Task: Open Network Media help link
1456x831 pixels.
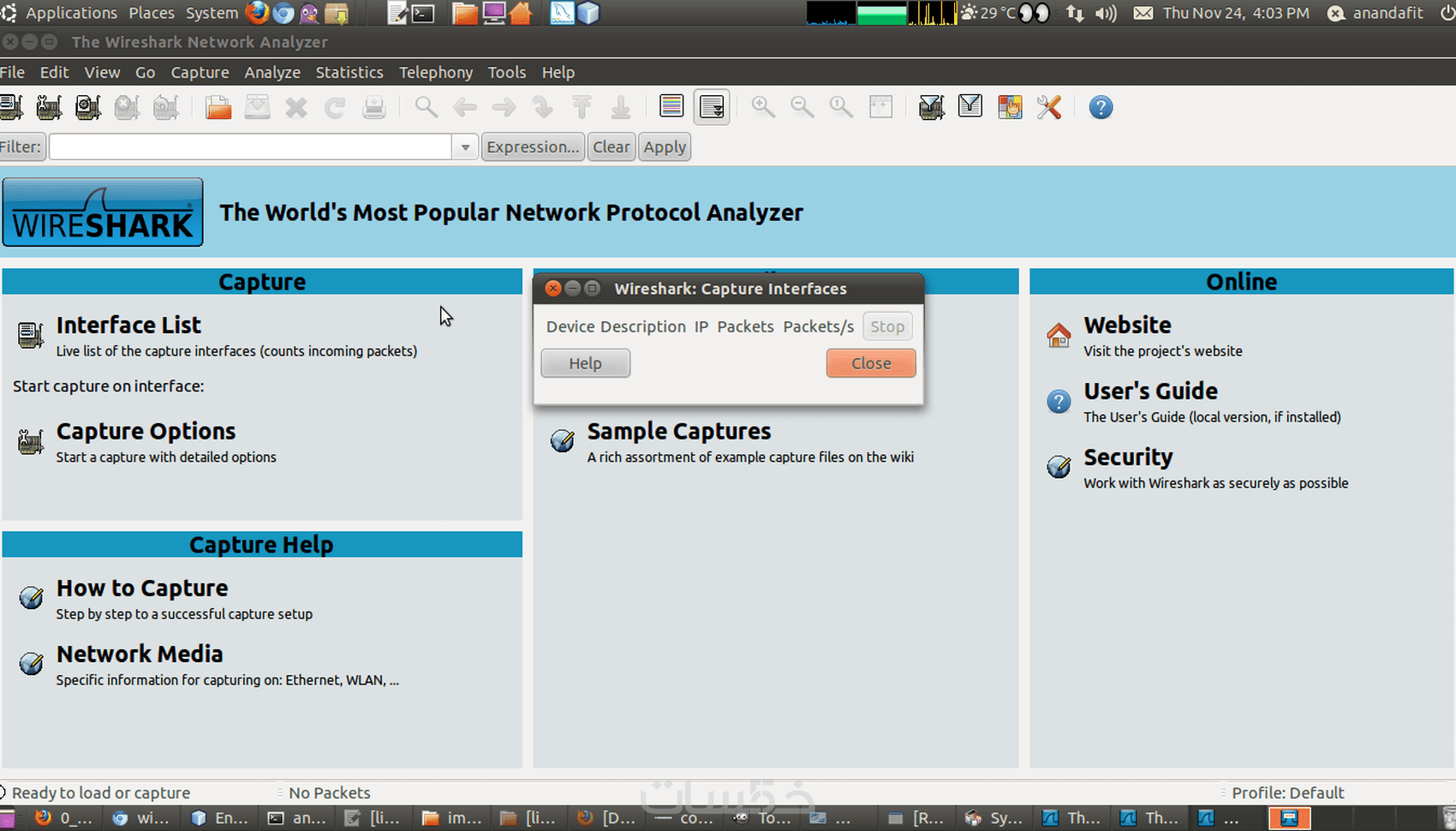Action: click(140, 654)
